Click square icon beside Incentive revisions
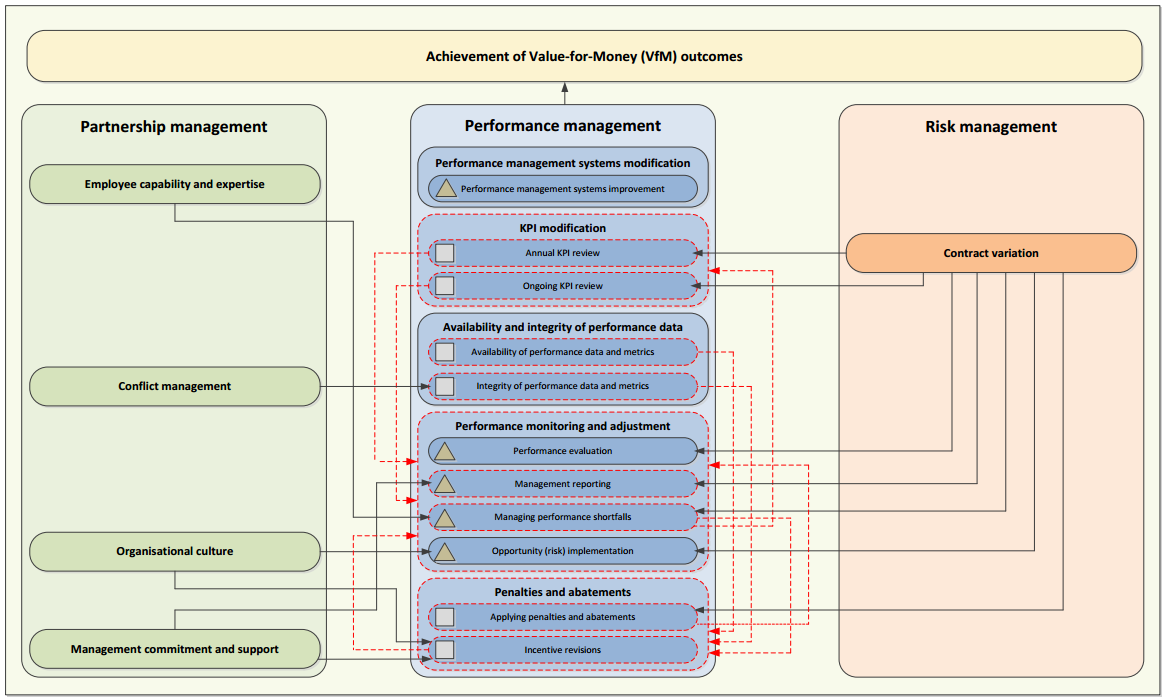The height and width of the screenshot is (700, 1165). [444, 650]
